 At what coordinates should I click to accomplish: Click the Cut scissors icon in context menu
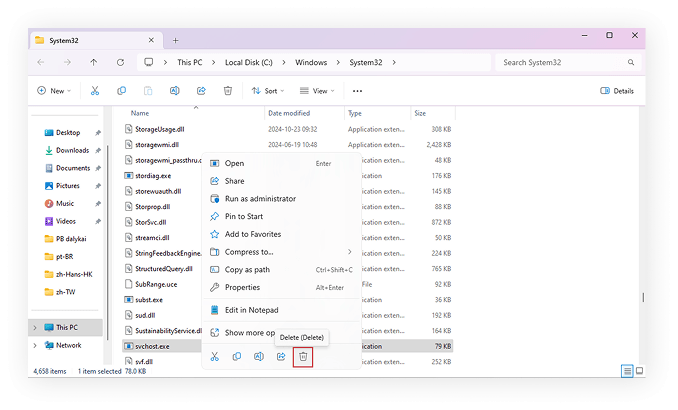pyautogui.click(x=214, y=356)
